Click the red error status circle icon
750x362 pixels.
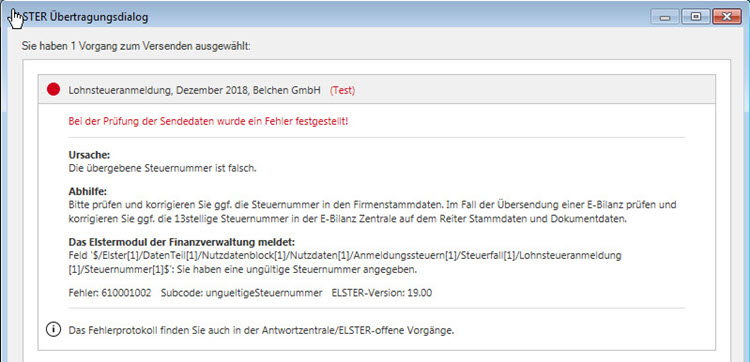tap(54, 89)
